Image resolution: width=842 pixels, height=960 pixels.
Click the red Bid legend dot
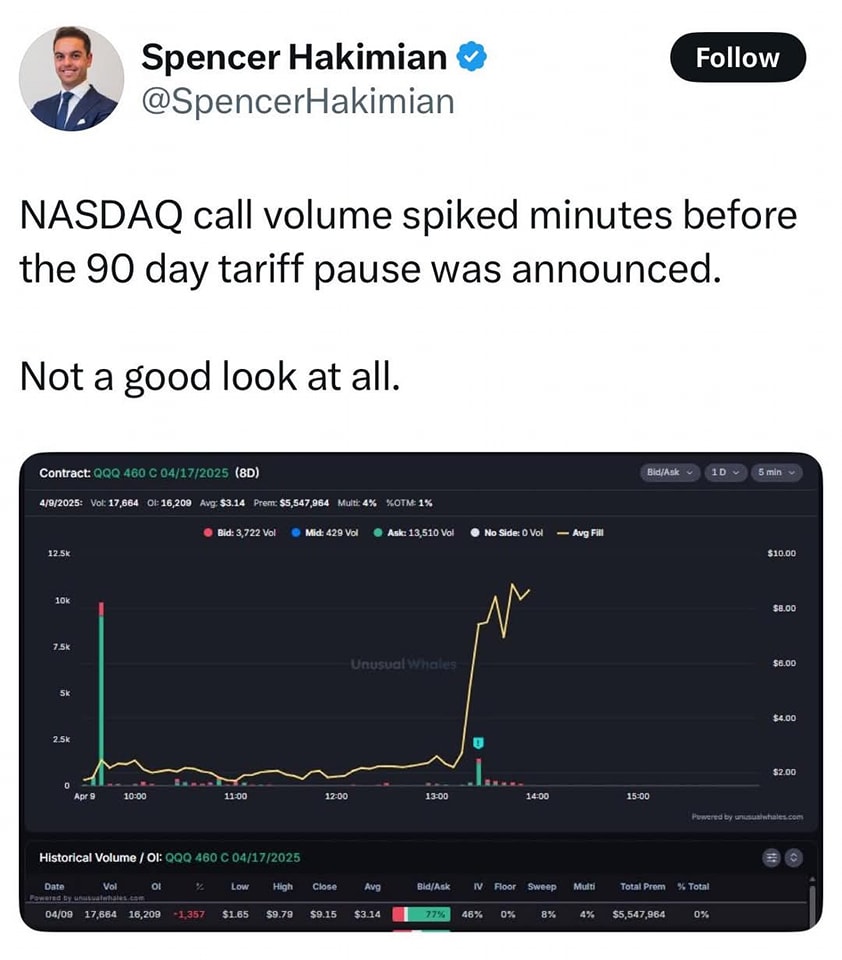[206, 533]
